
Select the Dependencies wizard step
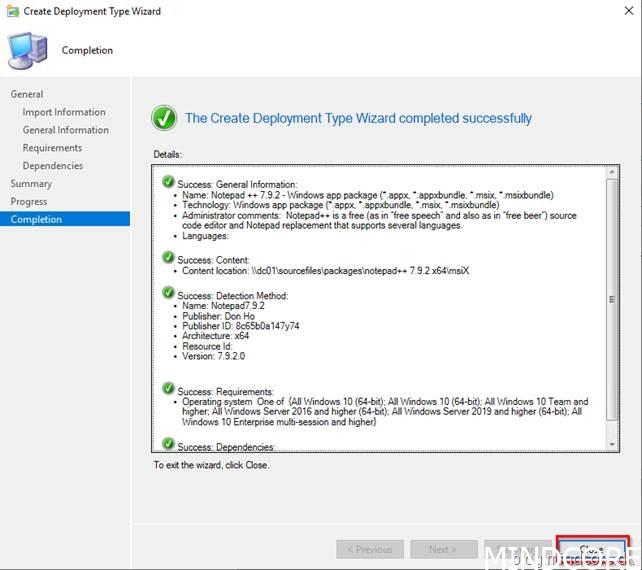53,166
